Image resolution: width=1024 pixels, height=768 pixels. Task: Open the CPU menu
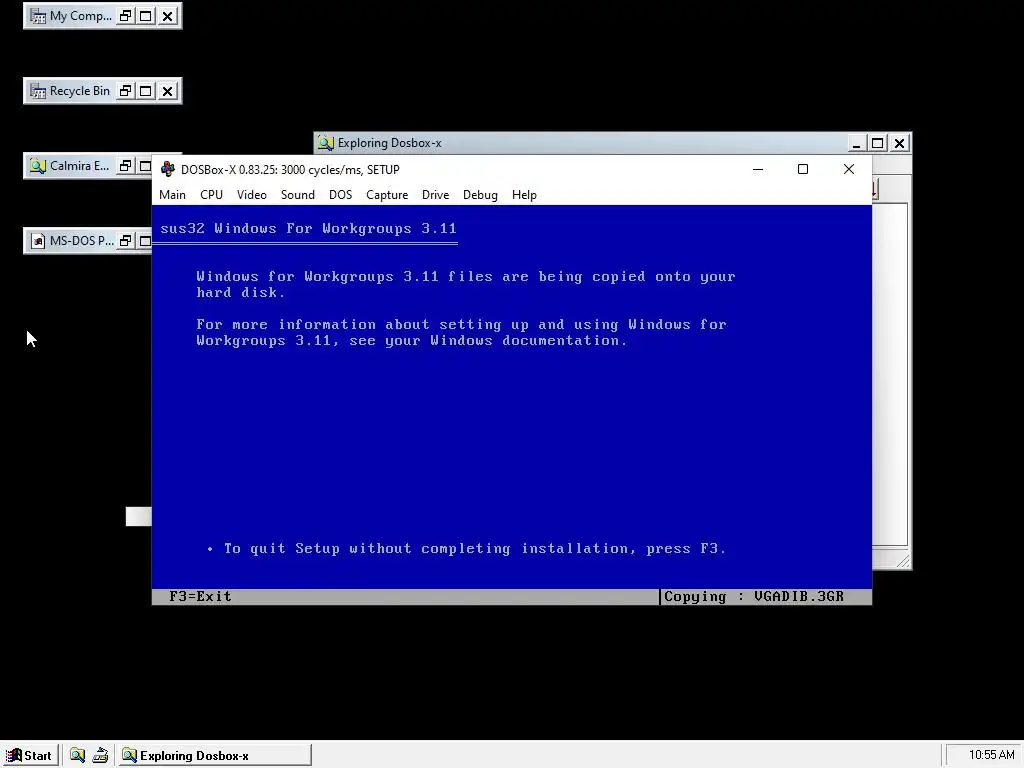pos(211,195)
